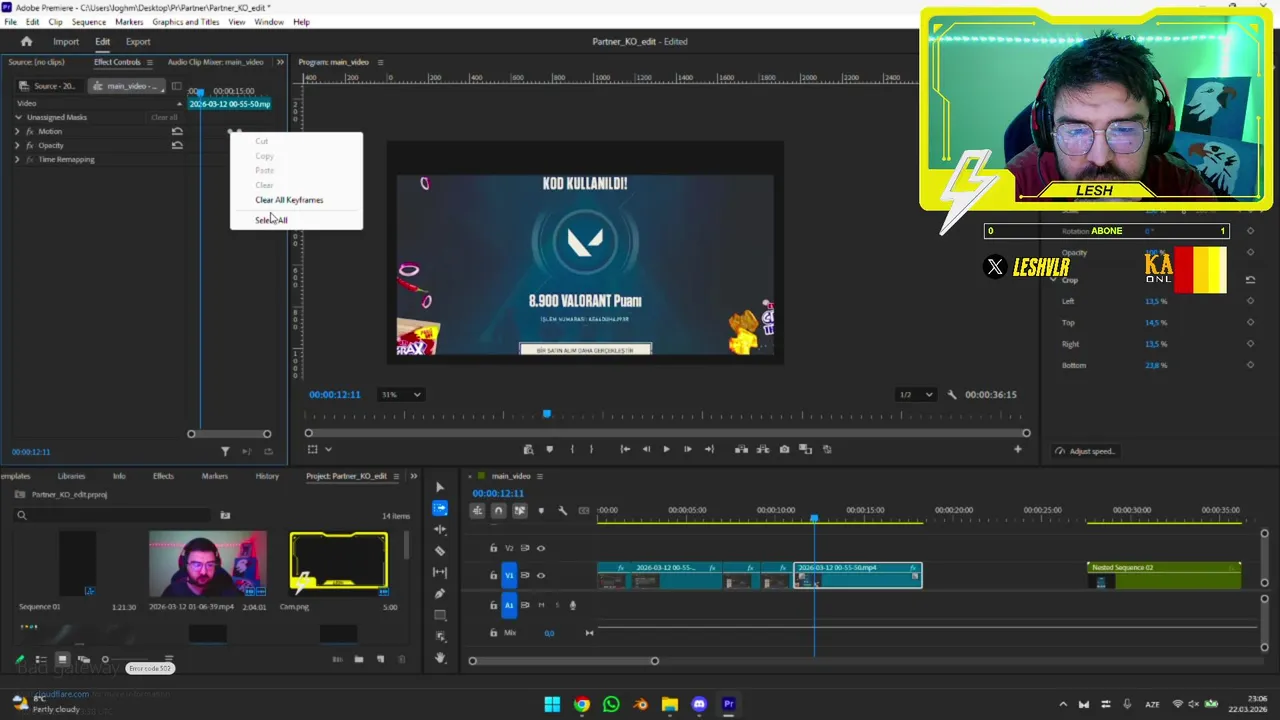Image resolution: width=1280 pixels, height=720 pixels.
Task: Open the Graphics and Titles menu
Action: tap(186, 22)
